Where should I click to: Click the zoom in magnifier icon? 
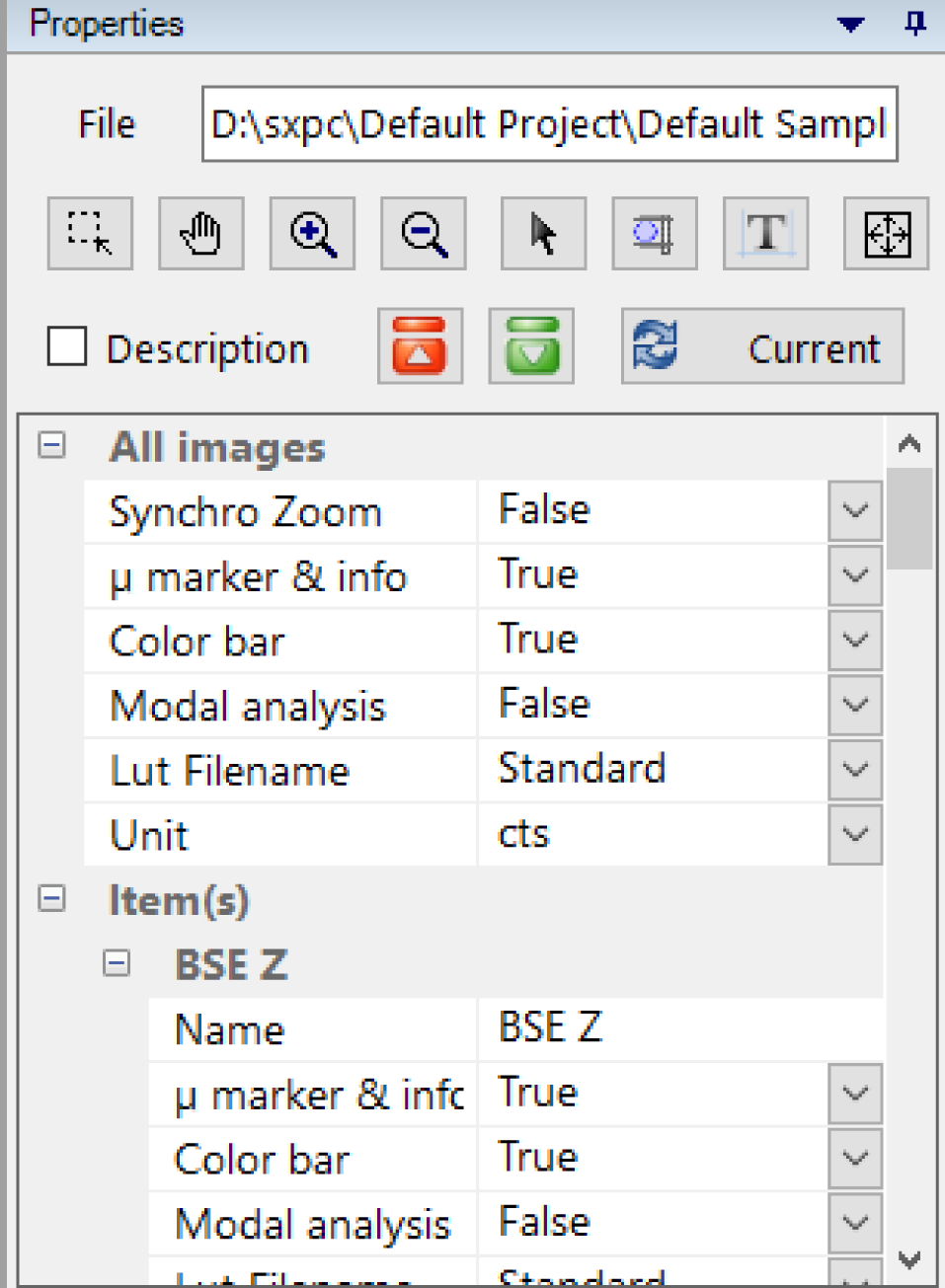(x=312, y=234)
